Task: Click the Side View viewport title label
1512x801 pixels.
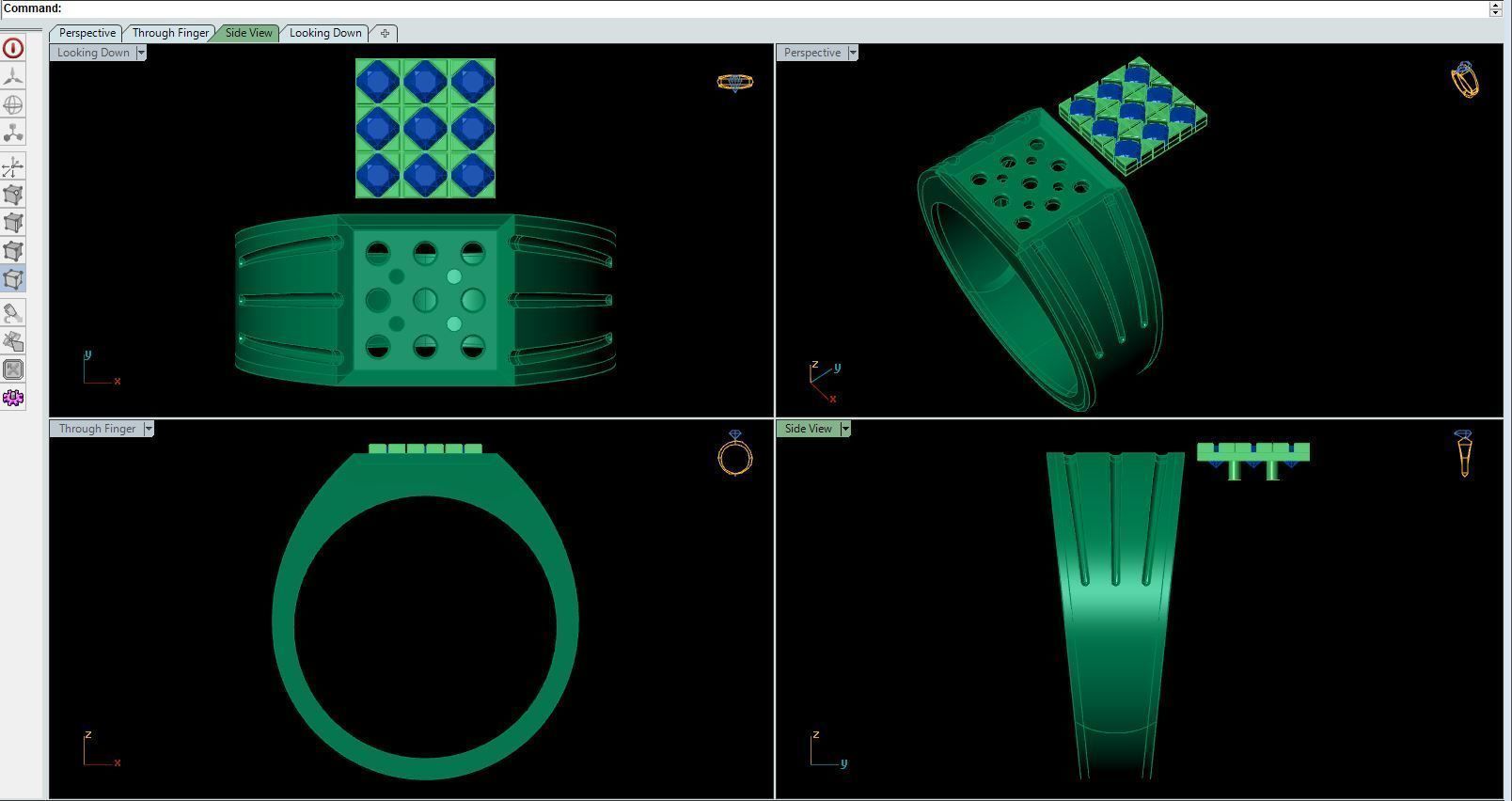Action: pyautogui.click(x=809, y=429)
